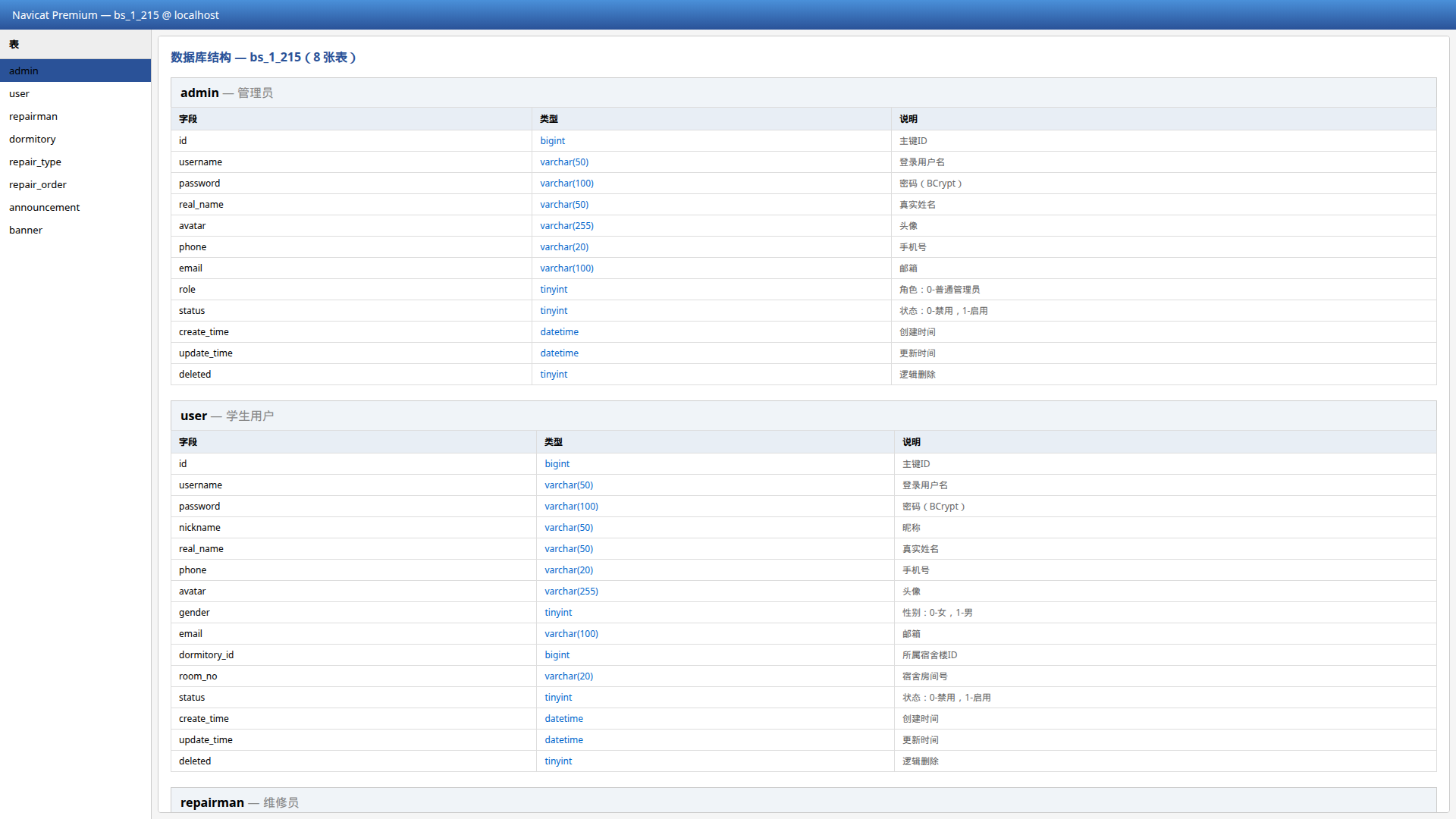Screen dimensions: 1456x819
Task: Select repair_type in sidebar list
Action: pos(75,162)
